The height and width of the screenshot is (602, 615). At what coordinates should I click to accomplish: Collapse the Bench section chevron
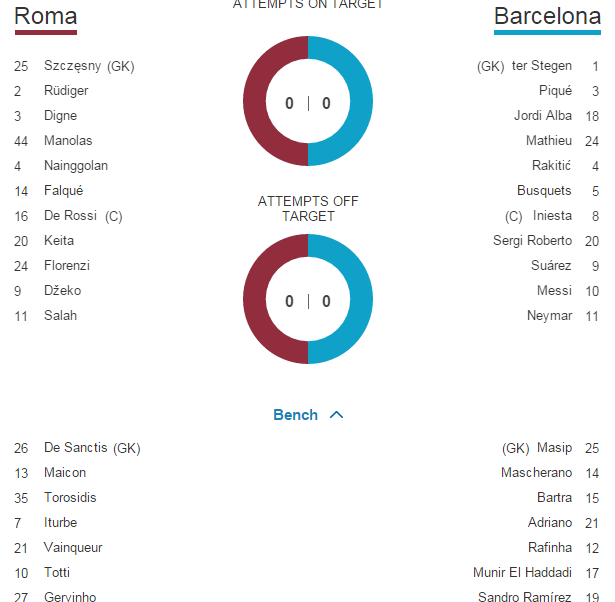point(336,415)
